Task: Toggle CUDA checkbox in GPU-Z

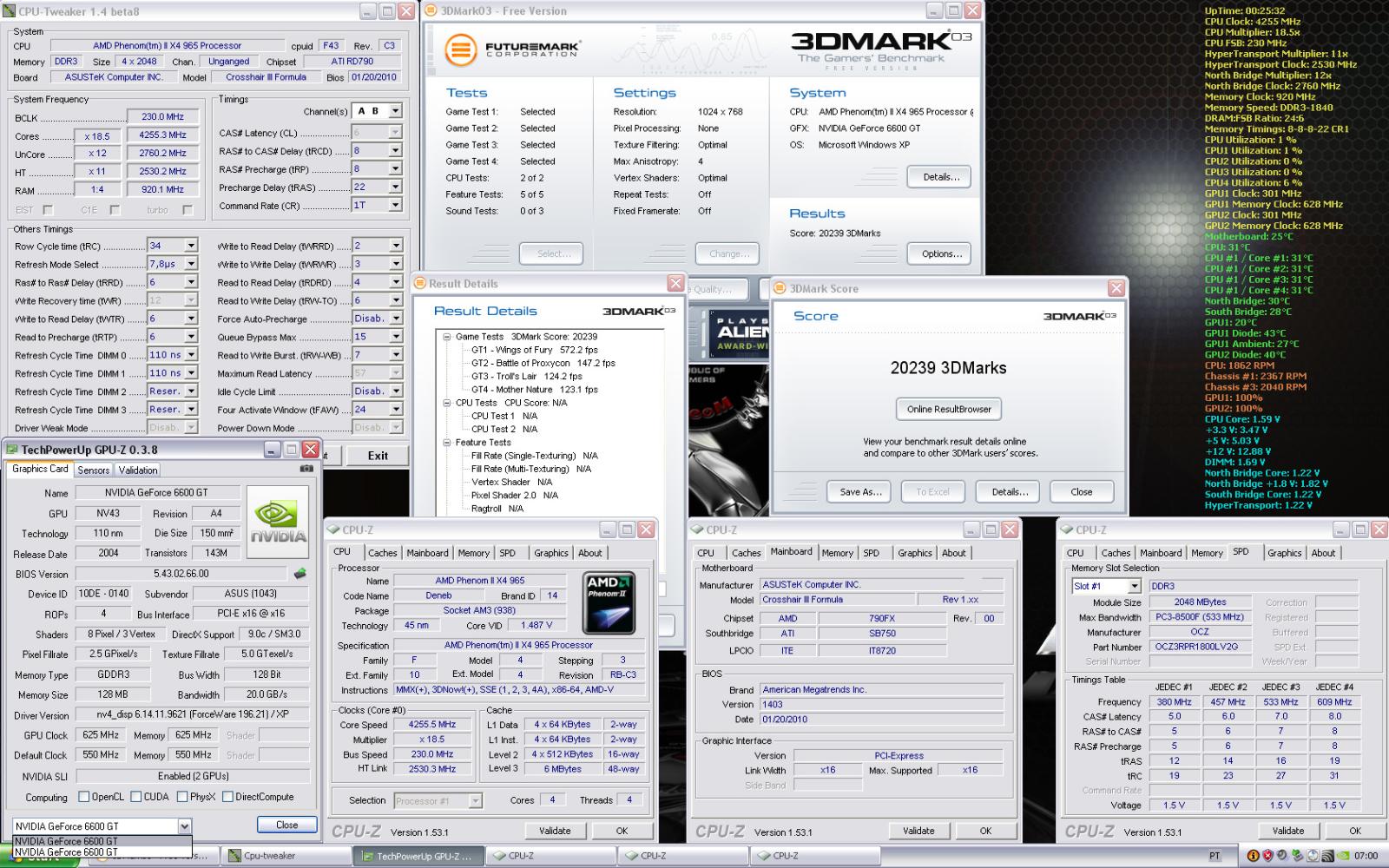Action: [x=135, y=797]
